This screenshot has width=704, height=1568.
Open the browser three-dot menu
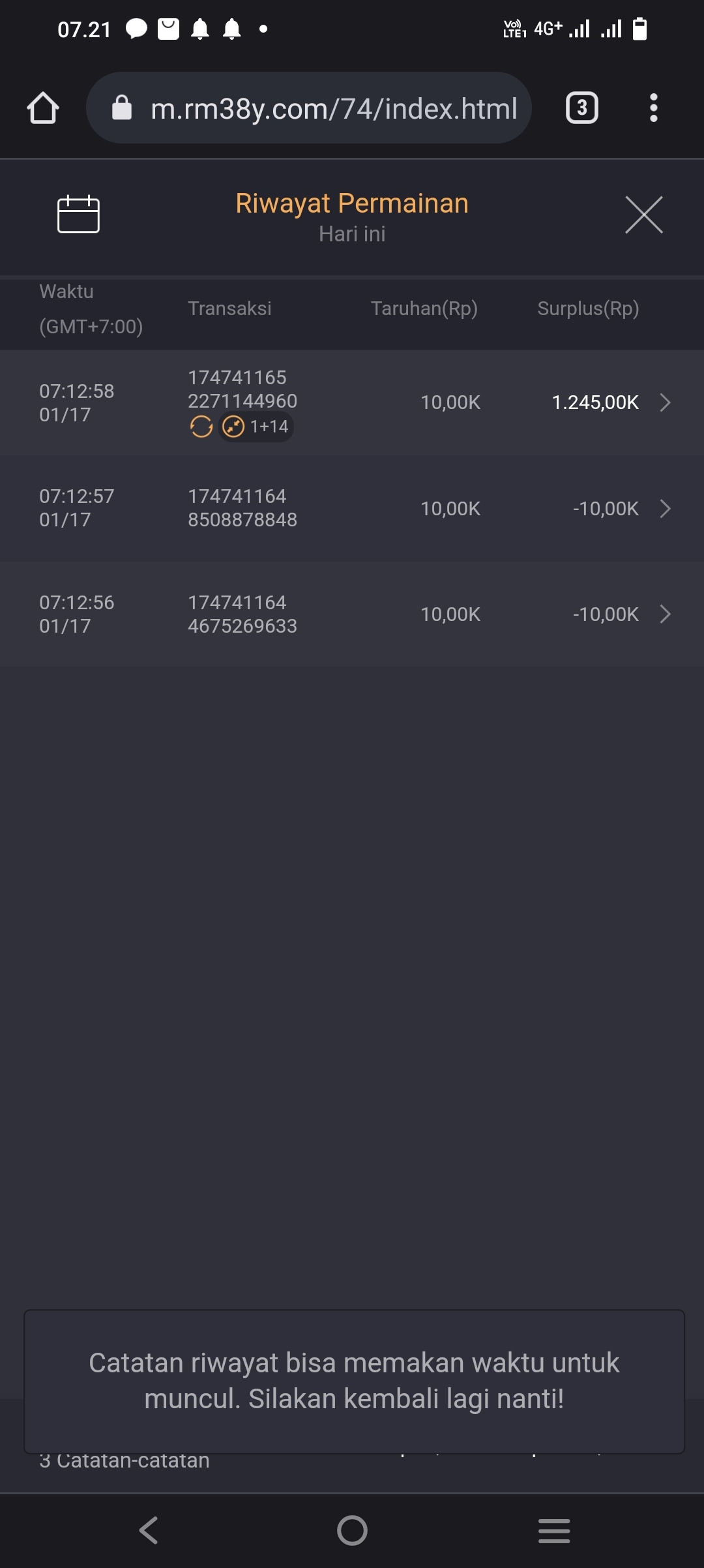click(653, 108)
